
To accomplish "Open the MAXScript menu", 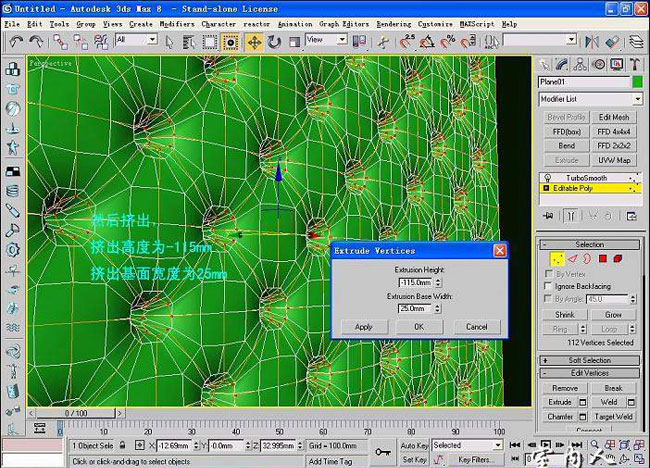I will coord(477,24).
